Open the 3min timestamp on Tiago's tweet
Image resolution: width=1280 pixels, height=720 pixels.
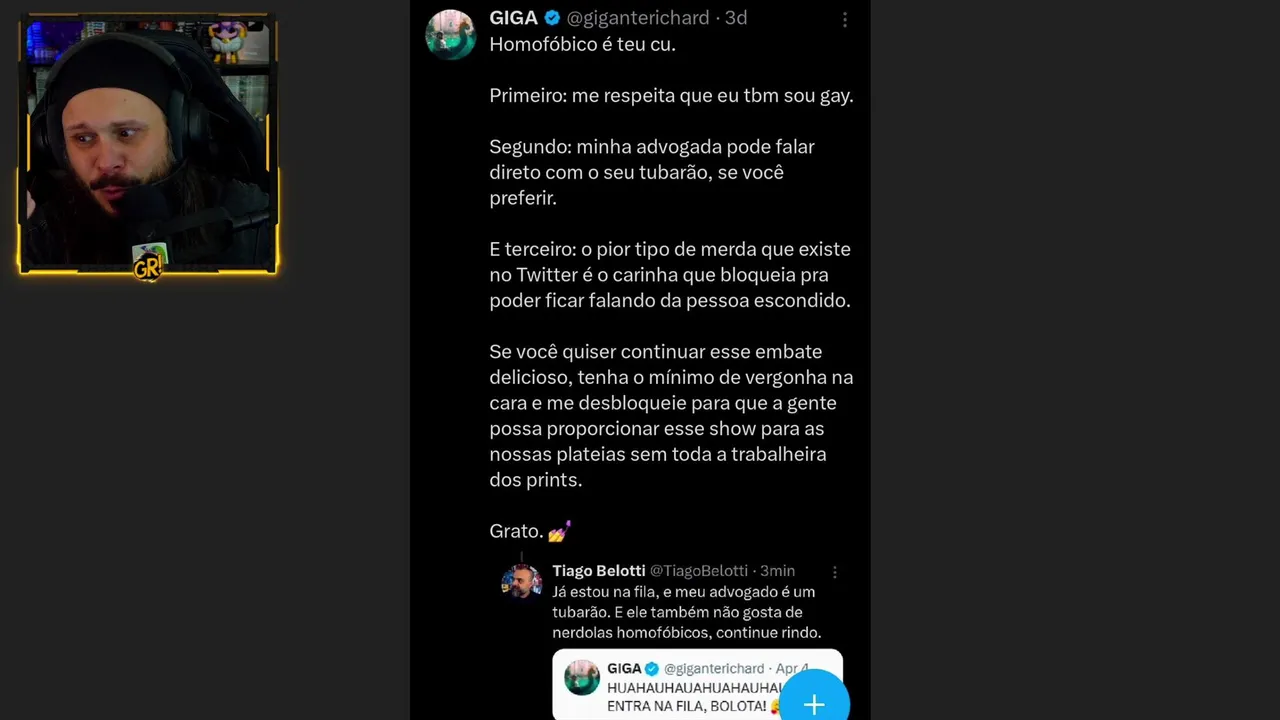777,571
